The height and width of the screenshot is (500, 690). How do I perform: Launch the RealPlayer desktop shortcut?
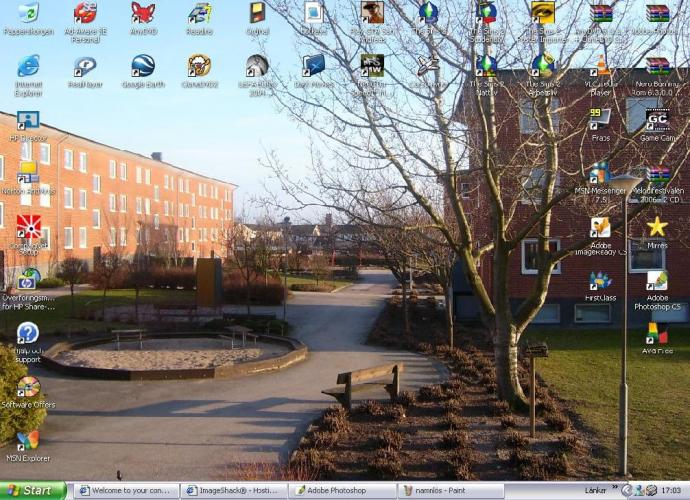pyautogui.click(x=86, y=67)
